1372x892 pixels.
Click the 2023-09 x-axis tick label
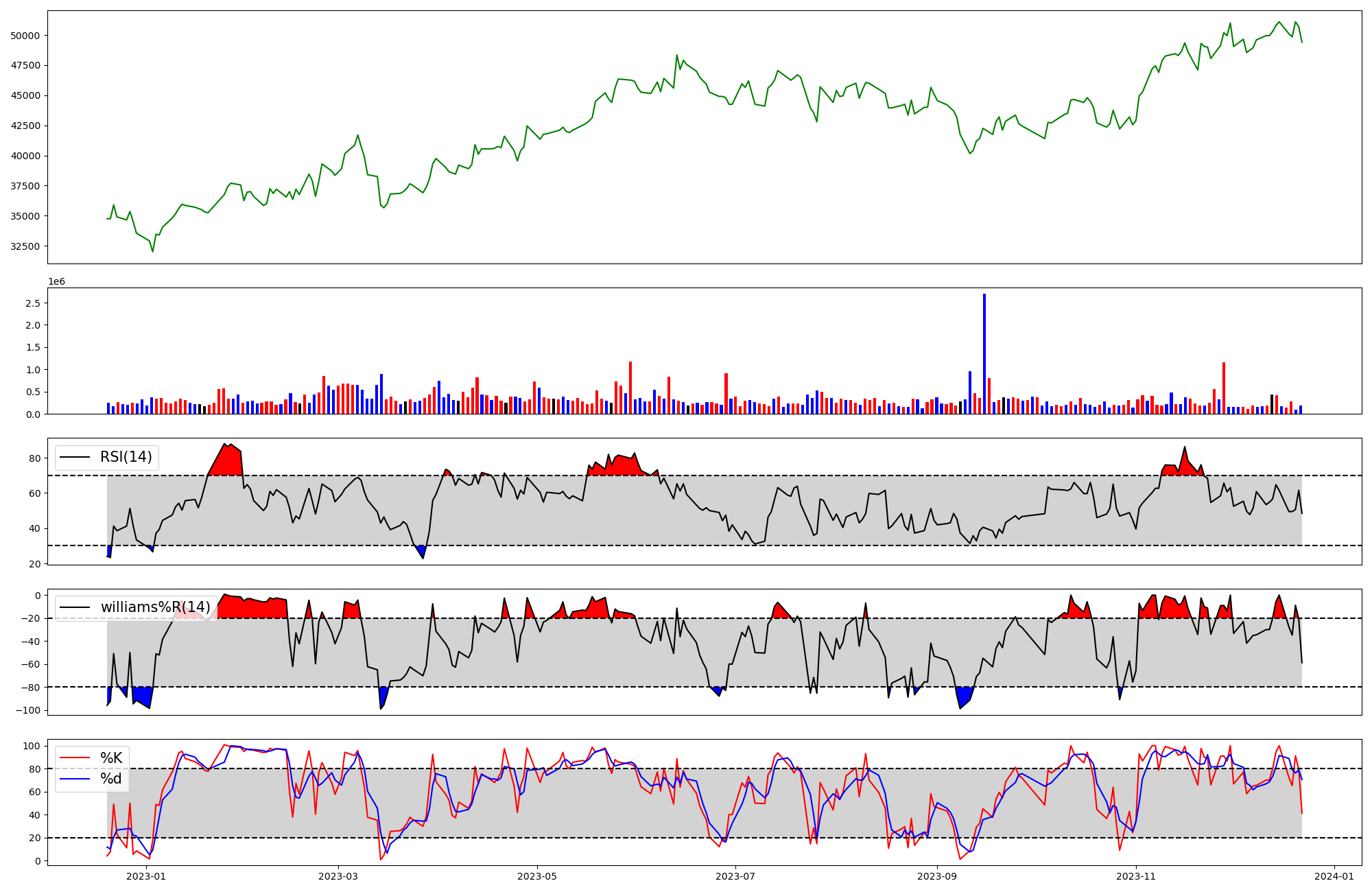pyautogui.click(x=937, y=876)
